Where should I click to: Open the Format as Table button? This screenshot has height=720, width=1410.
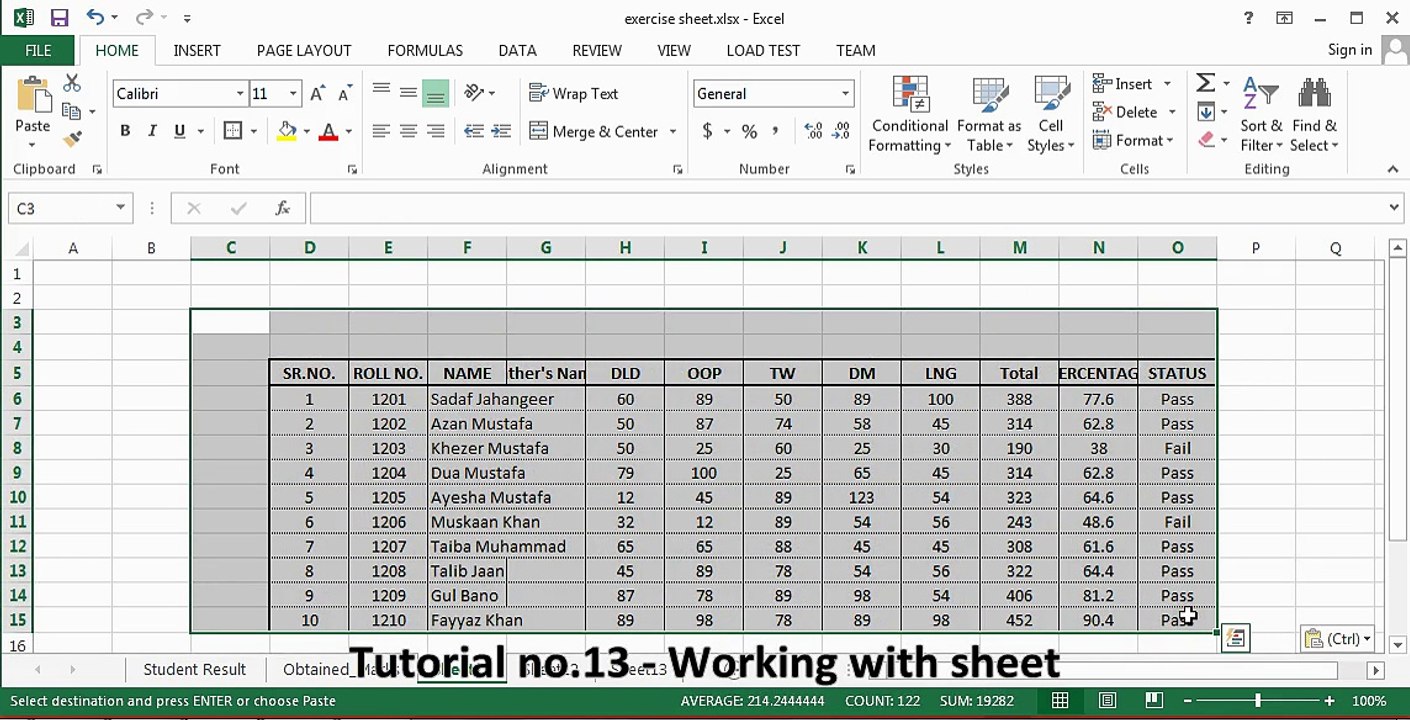click(x=989, y=114)
